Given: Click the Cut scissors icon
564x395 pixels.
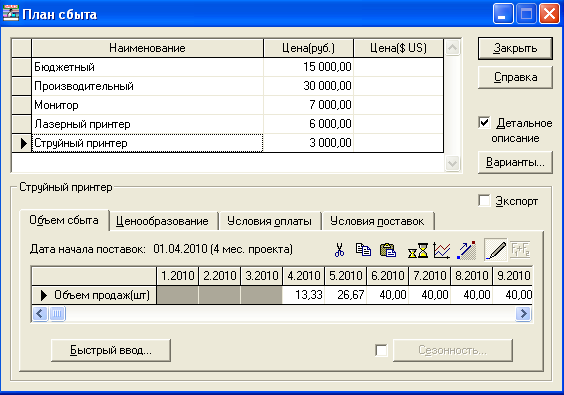Looking at the screenshot, I should pyautogui.click(x=339, y=250).
